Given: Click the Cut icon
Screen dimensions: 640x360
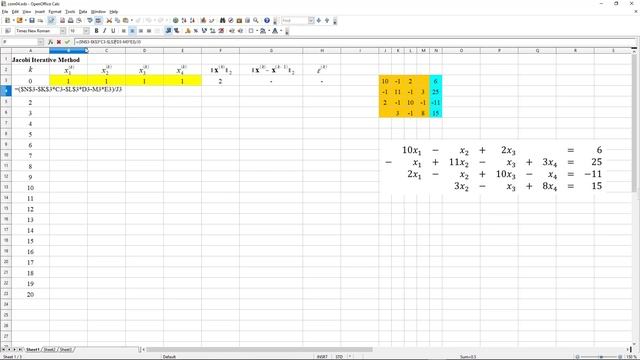Looking at the screenshot, I should point(109,20).
